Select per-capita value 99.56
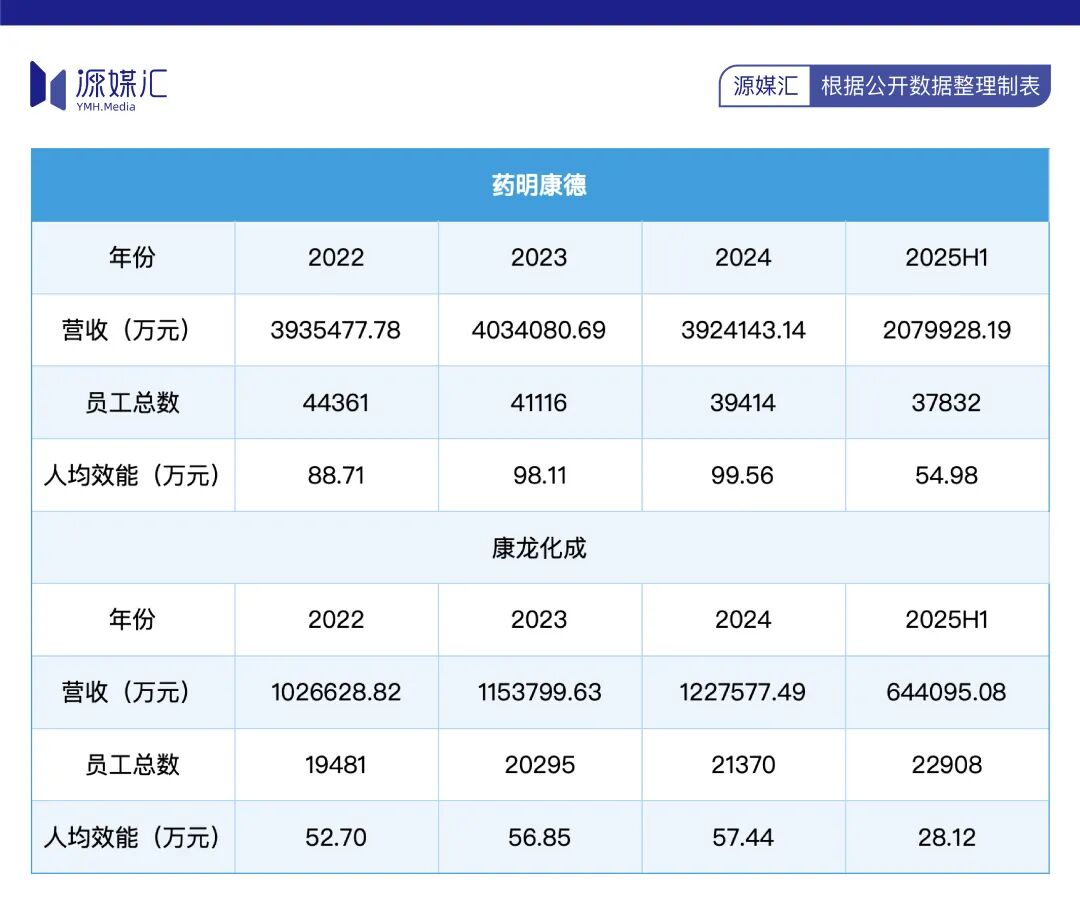The height and width of the screenshot is (914, 1080). 742,475
